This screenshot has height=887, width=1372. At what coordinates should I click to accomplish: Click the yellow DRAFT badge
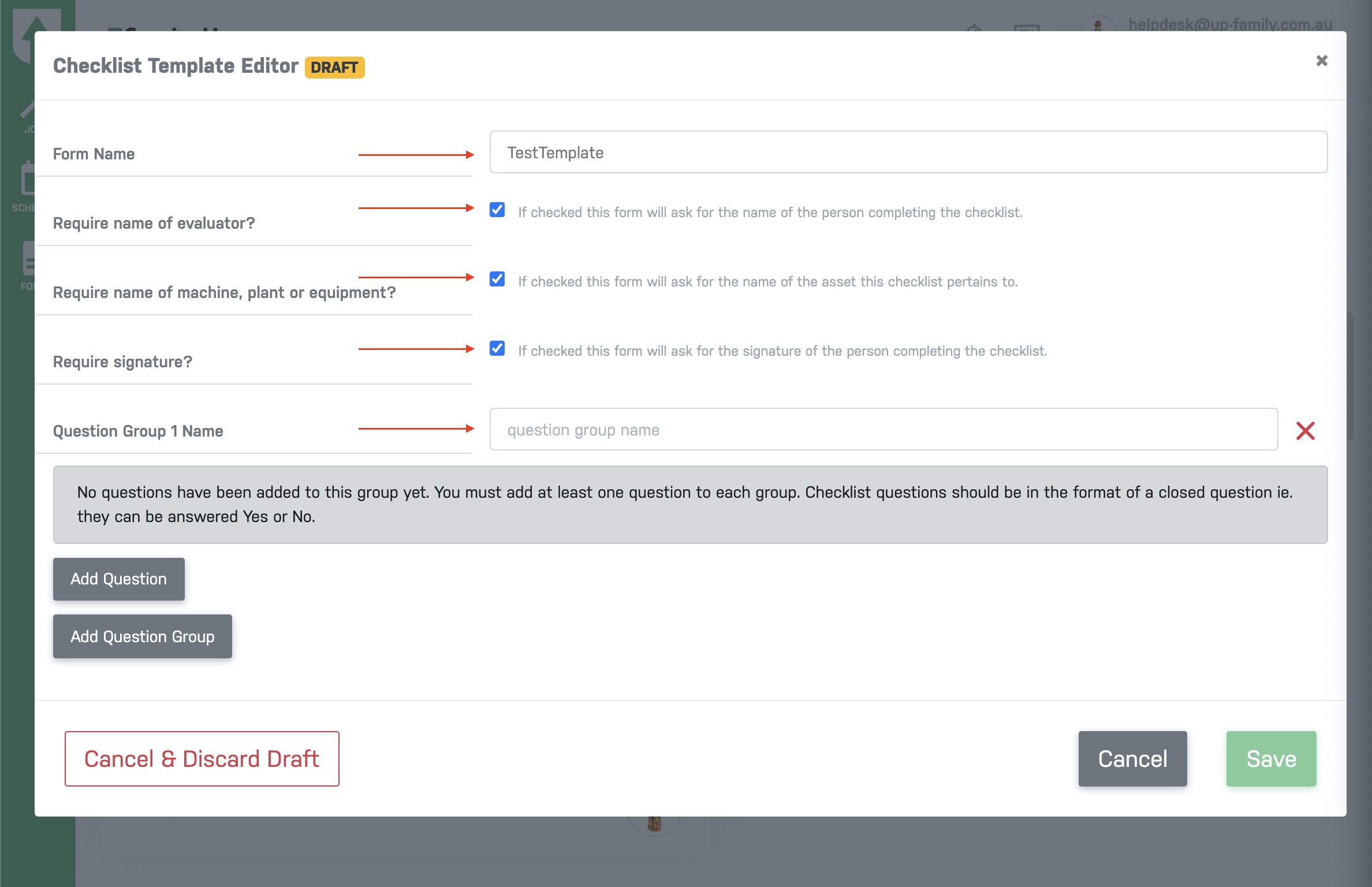(334, 67)
